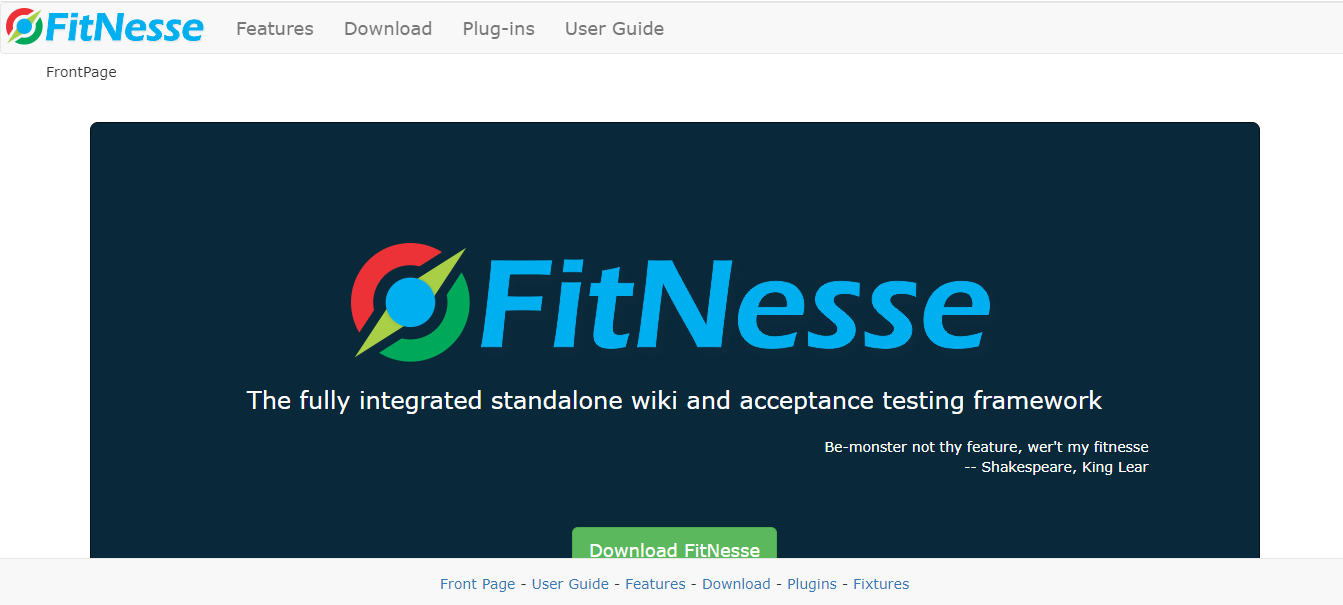Viewport: 1343px width, 605px height.
Task: Select the compass icon in the hero banner
Action: 410,300
